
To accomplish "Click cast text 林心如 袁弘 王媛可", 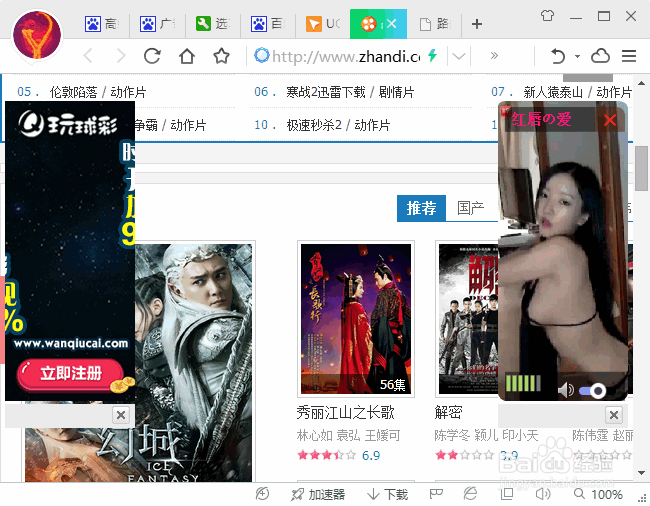I will point(348,436).
